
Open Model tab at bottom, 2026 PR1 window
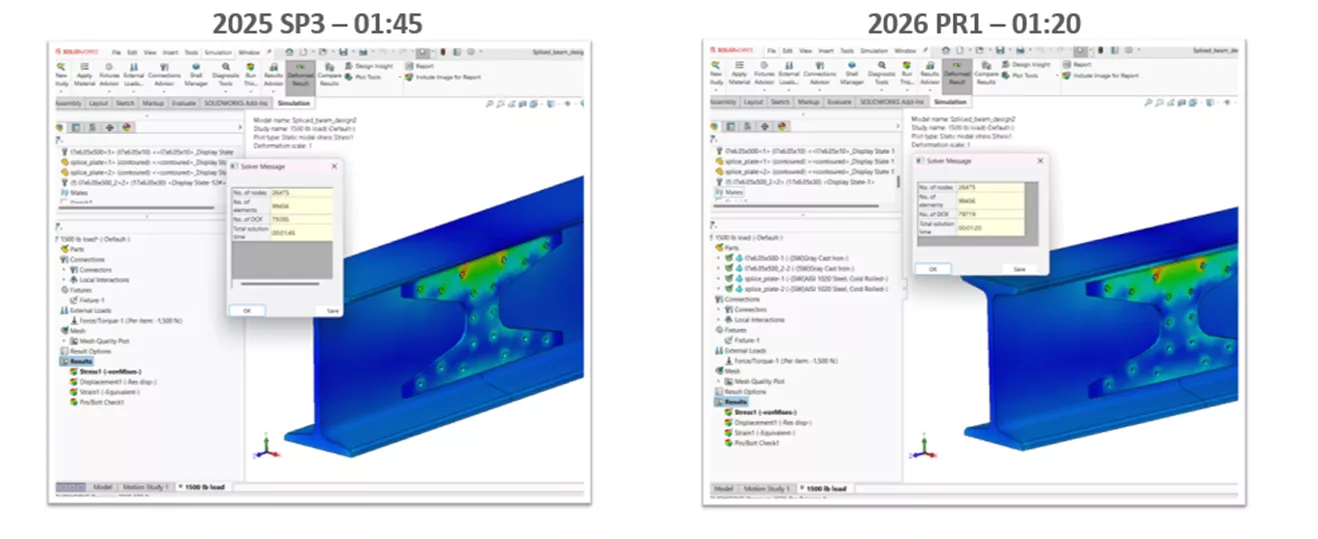click(722, 488)
